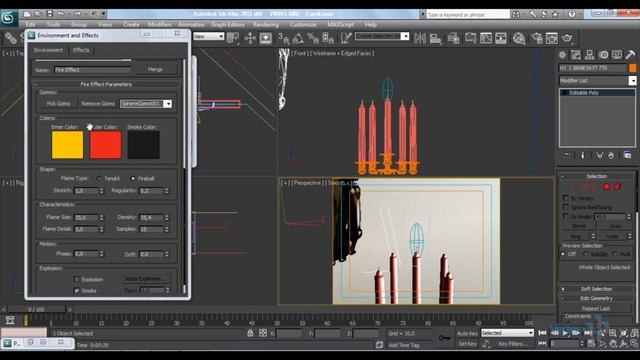This screenshot has width=640, height=360.
Task: Click Go to Start playback control
Action: coord(542,333)
